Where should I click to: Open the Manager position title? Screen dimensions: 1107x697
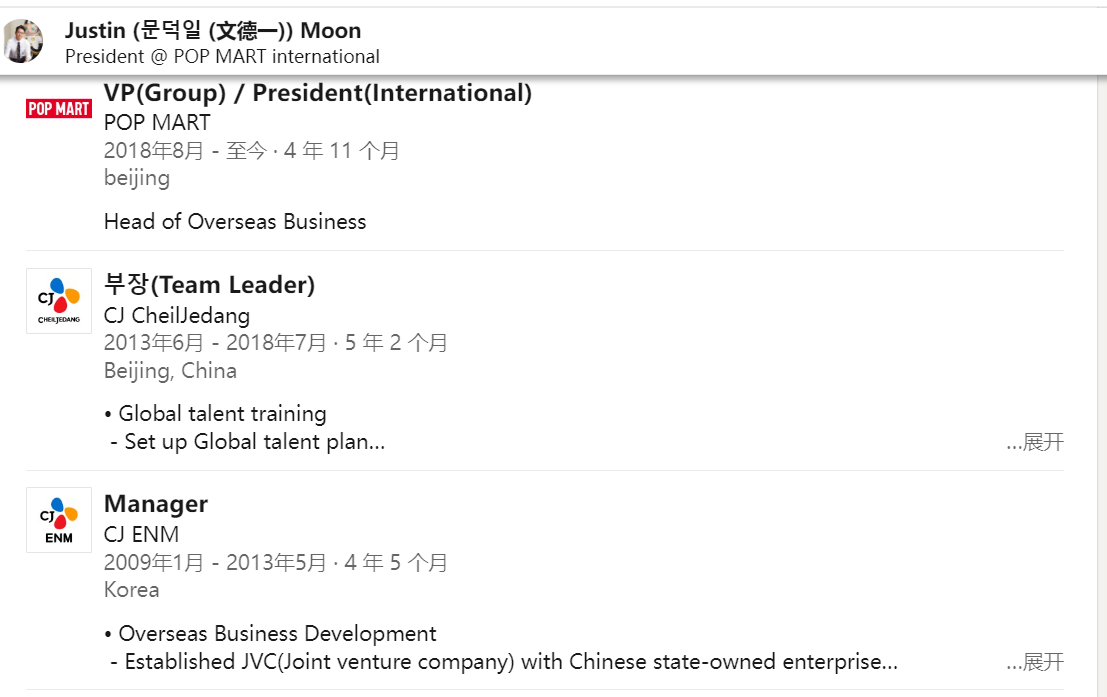pyautogui.click(x=156, y=504)
